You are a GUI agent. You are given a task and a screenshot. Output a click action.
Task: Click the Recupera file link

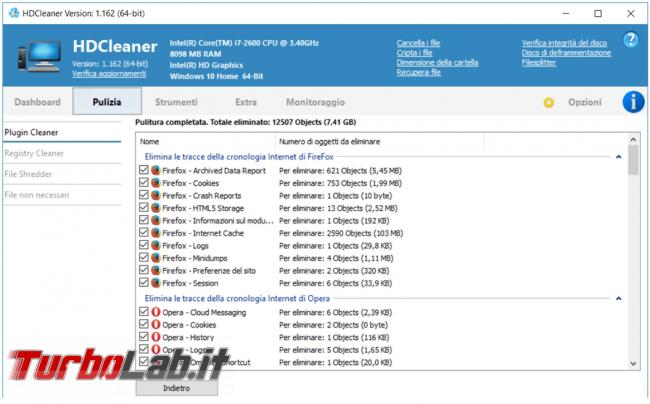[x=419, y=73]
